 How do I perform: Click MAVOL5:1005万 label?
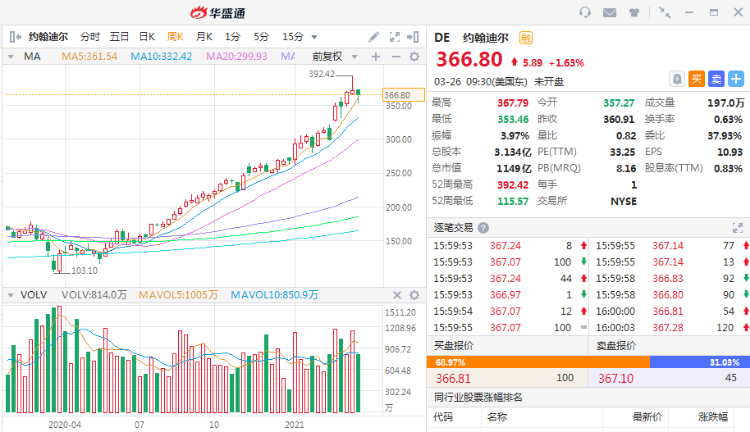pyautogui.click(x=178, y=295)
